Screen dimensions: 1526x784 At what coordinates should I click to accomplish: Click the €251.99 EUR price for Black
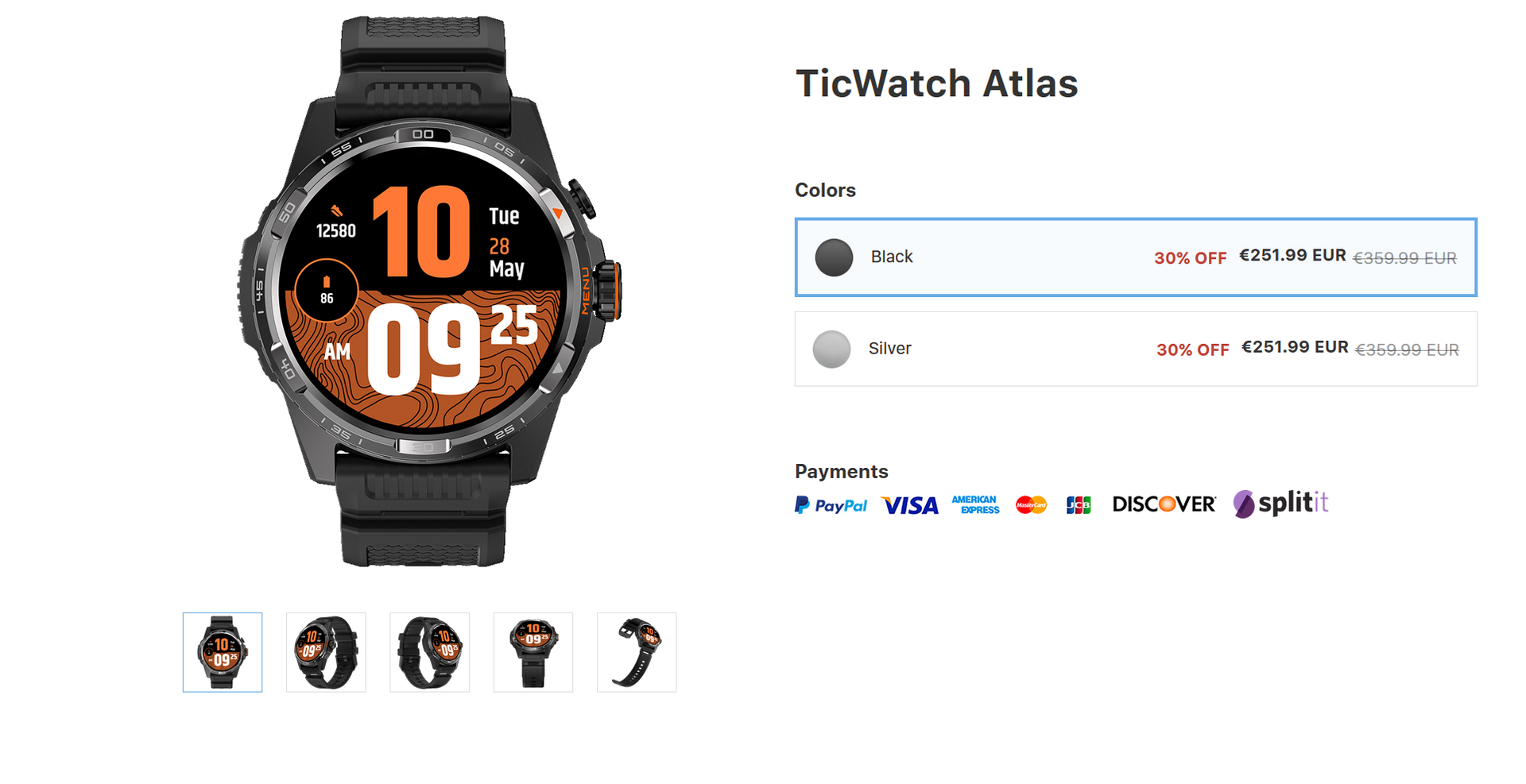click(x=1292, y=255)
